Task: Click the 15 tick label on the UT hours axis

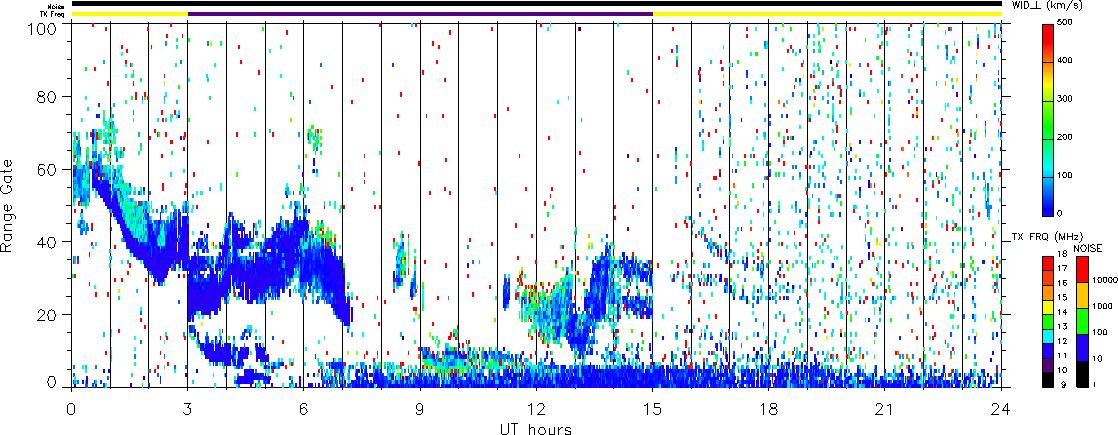Action: 652,410
